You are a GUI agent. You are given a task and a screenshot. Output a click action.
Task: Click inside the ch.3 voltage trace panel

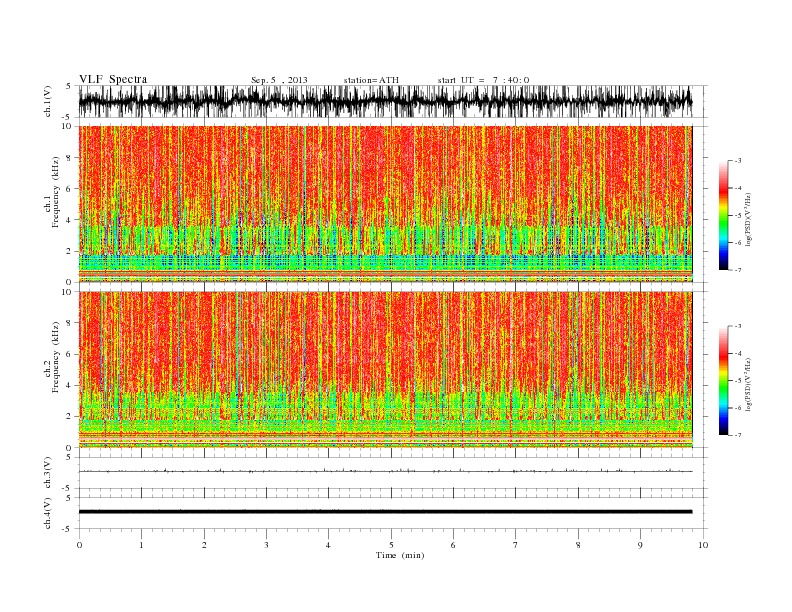coord(393,473)
